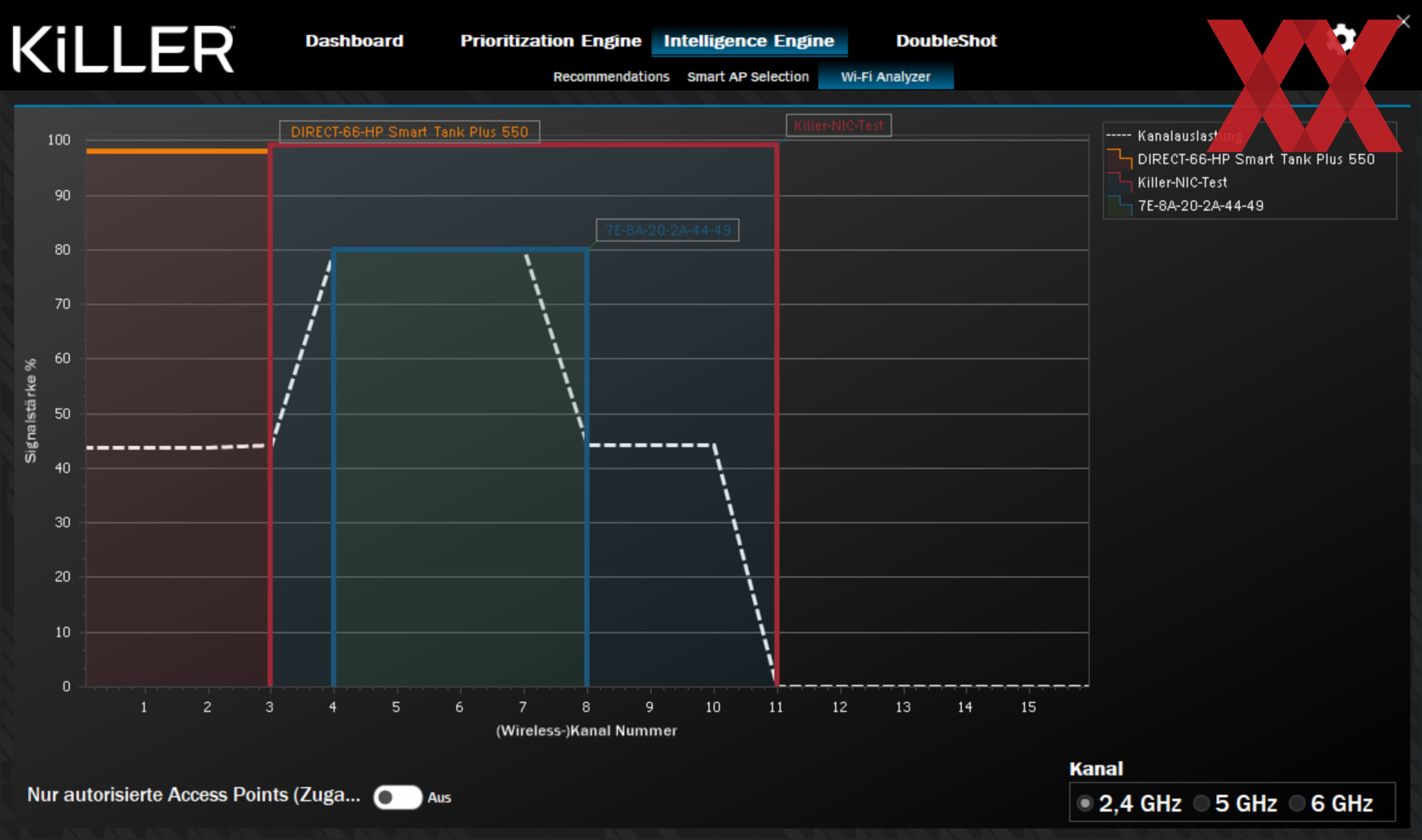
Task: Click the close X in the window corner
Action: pyautogui.click(x=1403, y=21)
